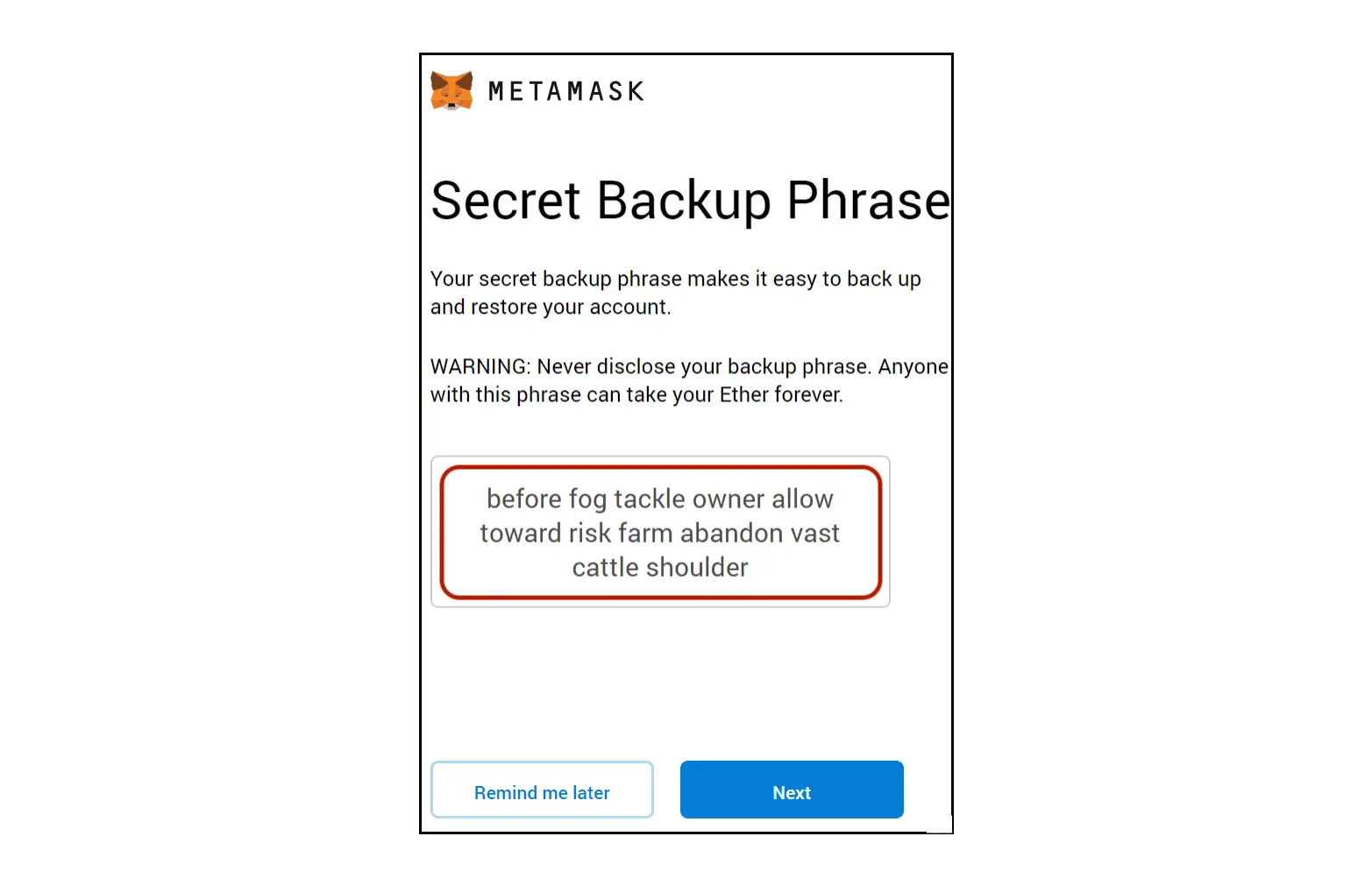Click the MetaMask fox logo

click(451, 90)
